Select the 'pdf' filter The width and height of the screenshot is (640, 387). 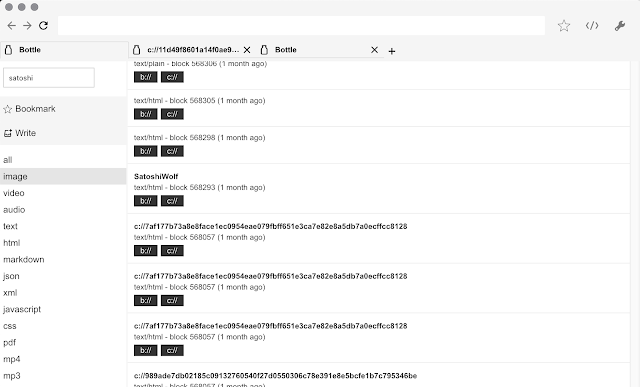pos(63,343)
